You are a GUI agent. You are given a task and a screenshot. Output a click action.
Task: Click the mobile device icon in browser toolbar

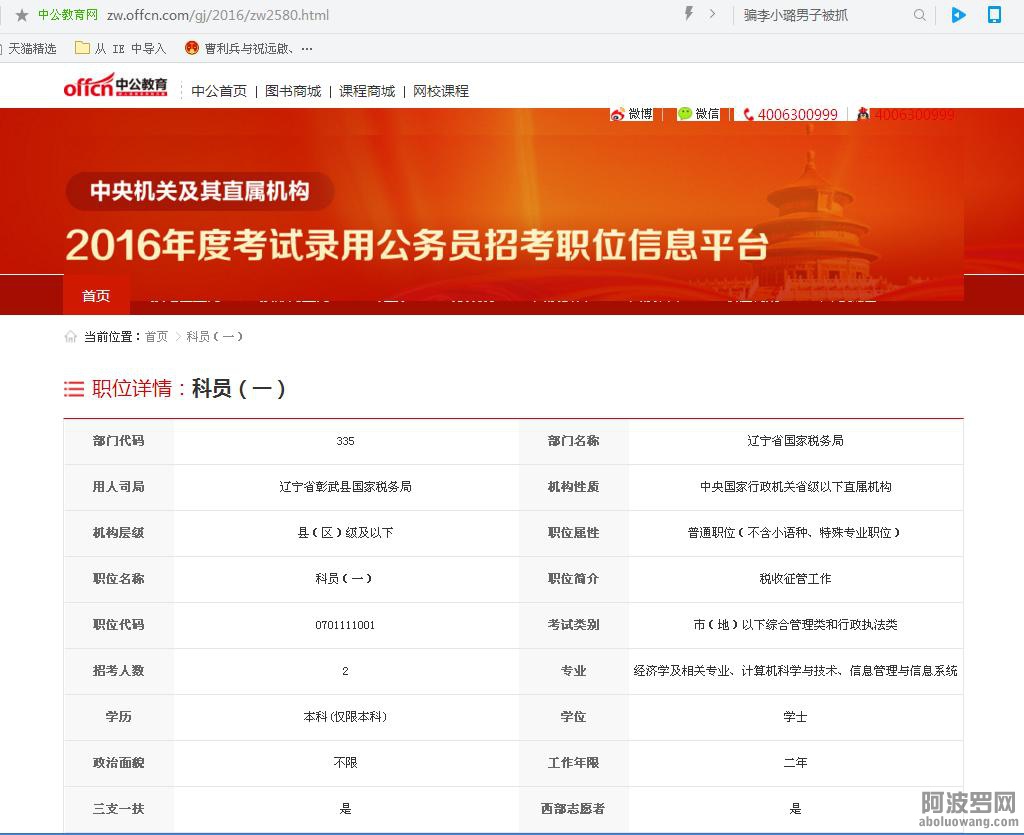pos(995,15)
